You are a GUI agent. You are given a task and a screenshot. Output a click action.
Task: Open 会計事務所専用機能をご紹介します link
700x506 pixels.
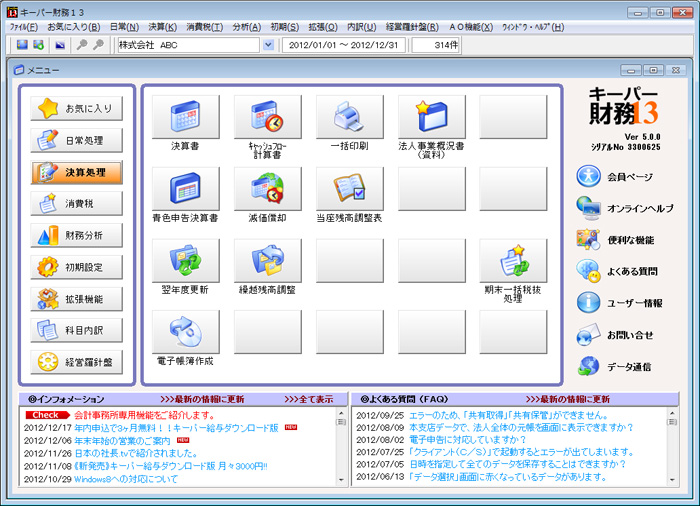(145, 415)
